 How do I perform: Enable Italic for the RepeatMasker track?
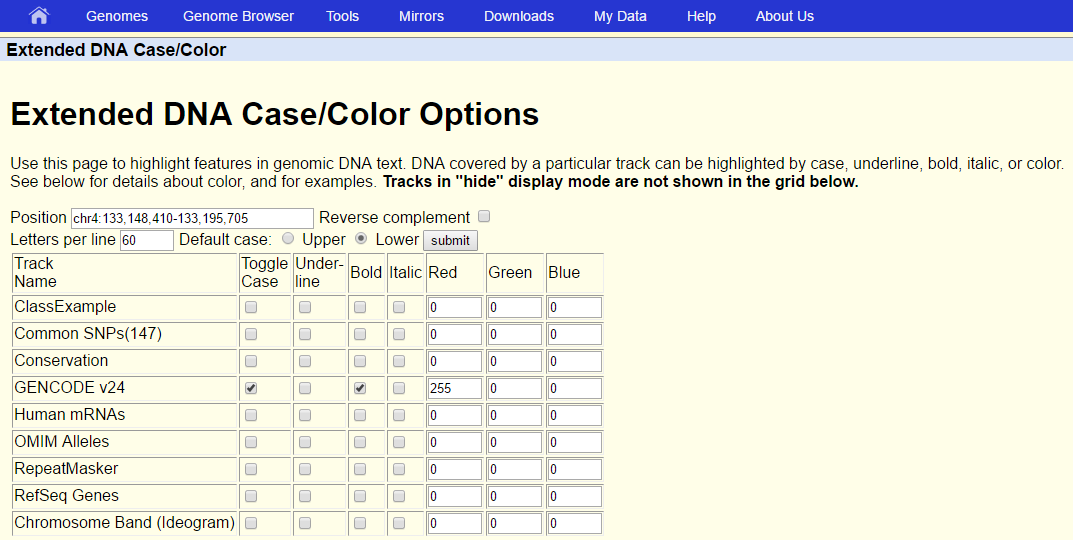[399, 469]
